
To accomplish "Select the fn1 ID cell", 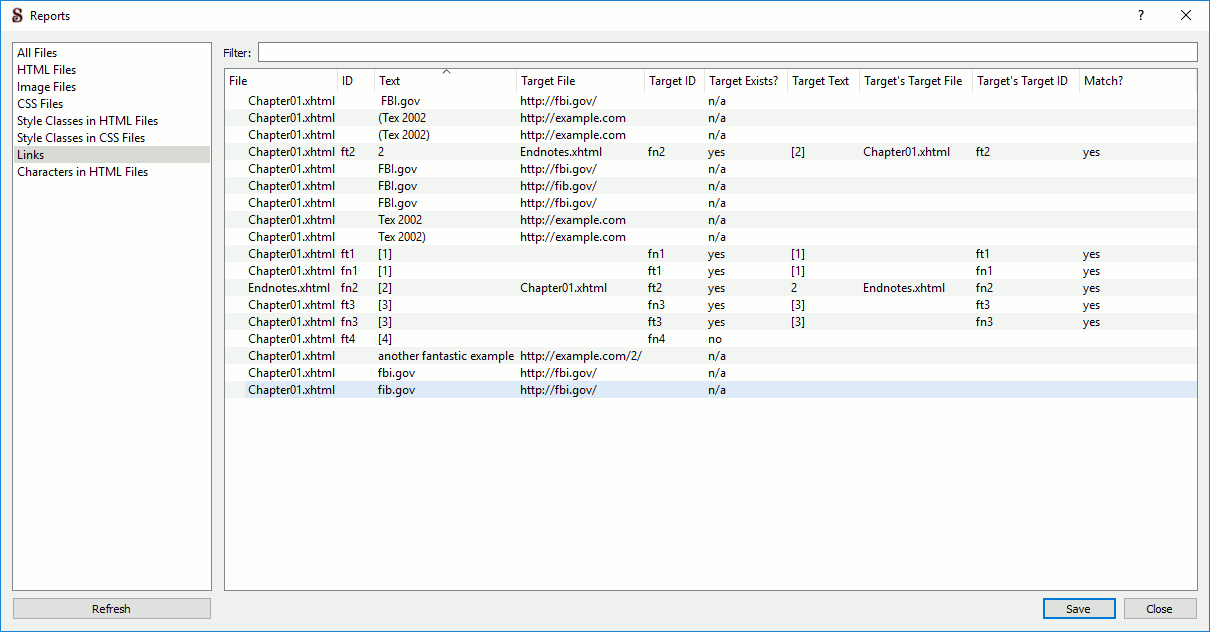I will click(x=349, y=271).
